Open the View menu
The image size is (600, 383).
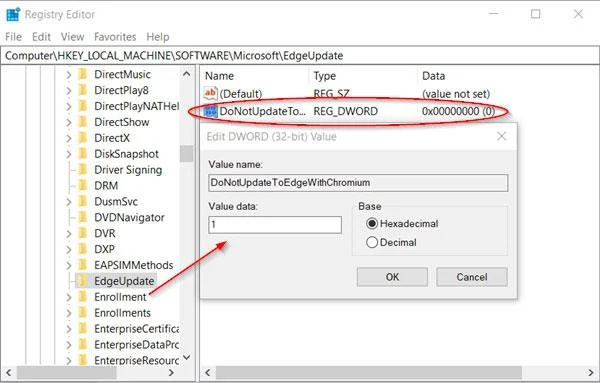coord(72,37)
